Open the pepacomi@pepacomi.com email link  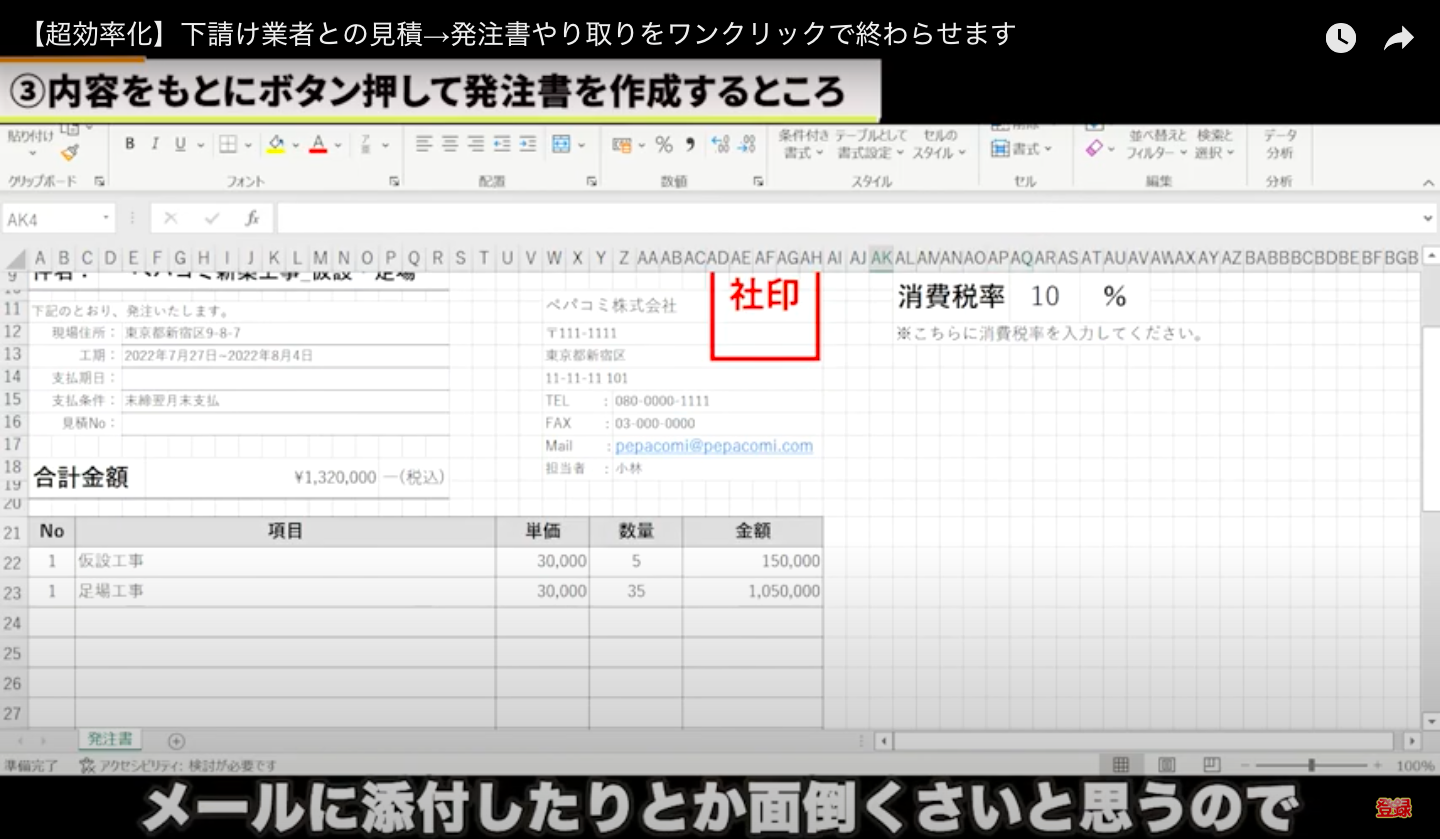(713, 446)
